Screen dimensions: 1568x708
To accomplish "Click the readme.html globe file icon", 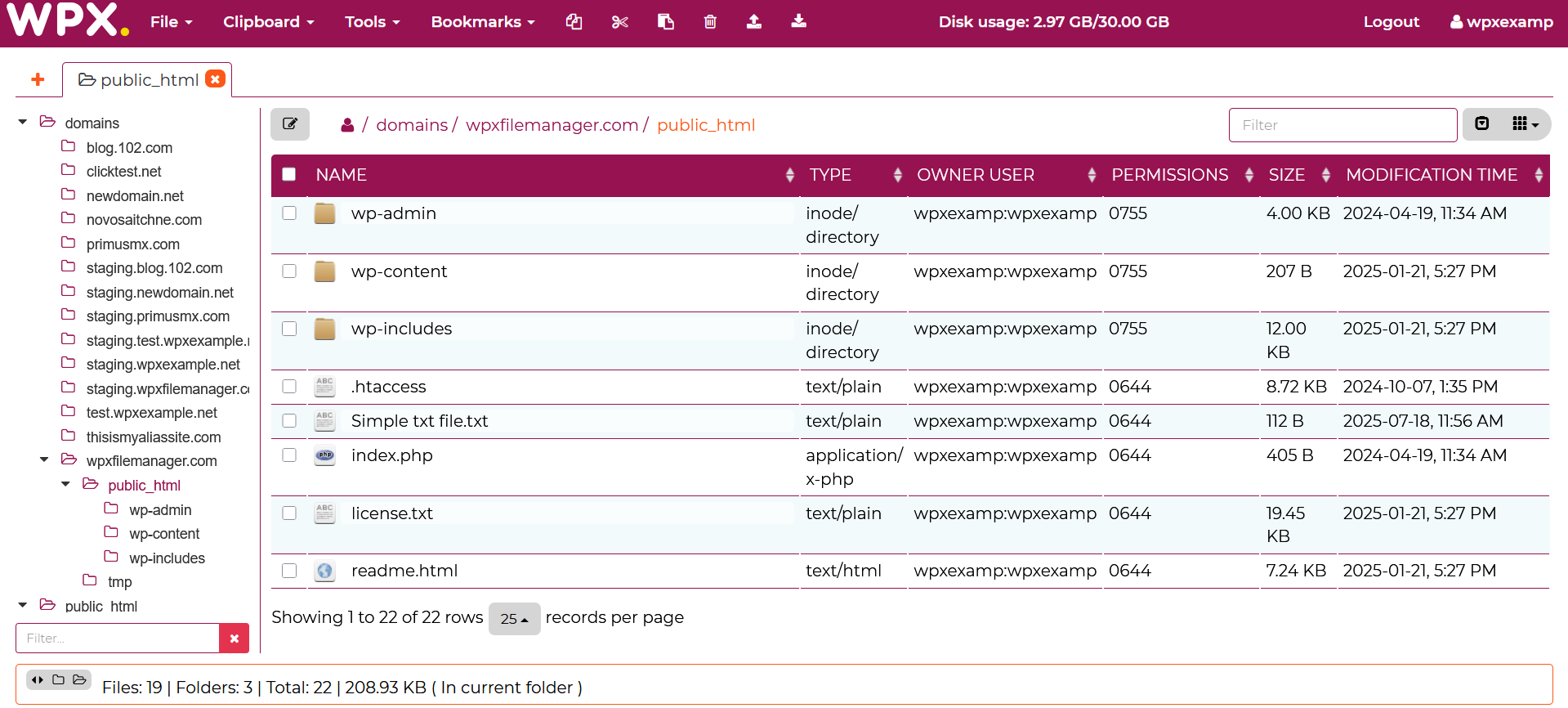I will (x=325, y=571).
